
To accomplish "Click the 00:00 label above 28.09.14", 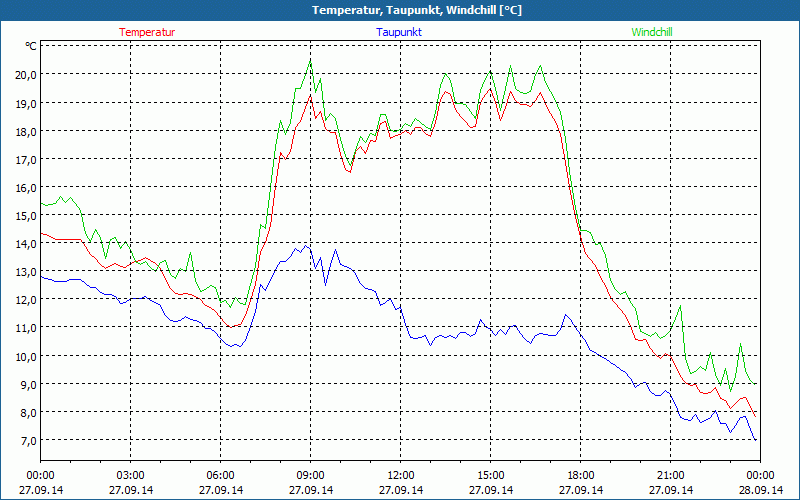I will point(760,475).
